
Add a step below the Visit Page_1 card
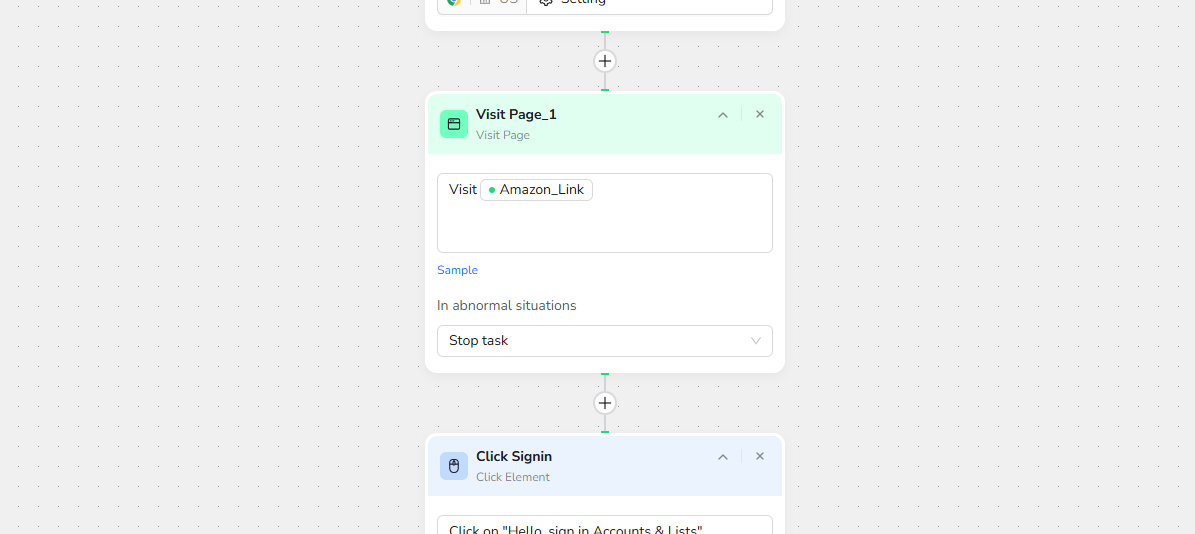tap(605, 403)
